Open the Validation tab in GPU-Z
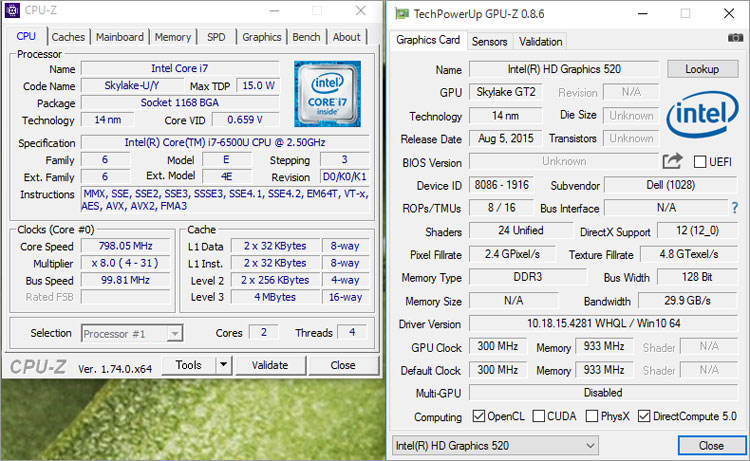Viewport: 750px width, 461px height. point(540,42)
